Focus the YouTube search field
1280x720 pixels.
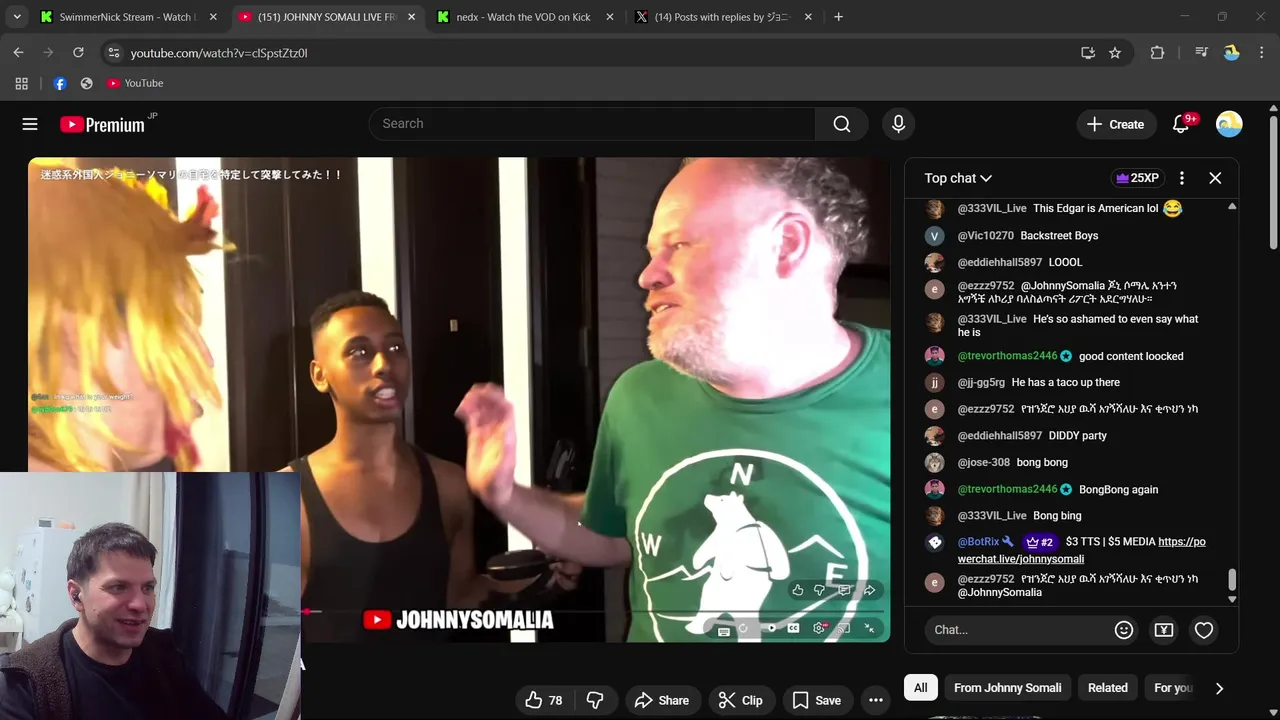[592, 124]
